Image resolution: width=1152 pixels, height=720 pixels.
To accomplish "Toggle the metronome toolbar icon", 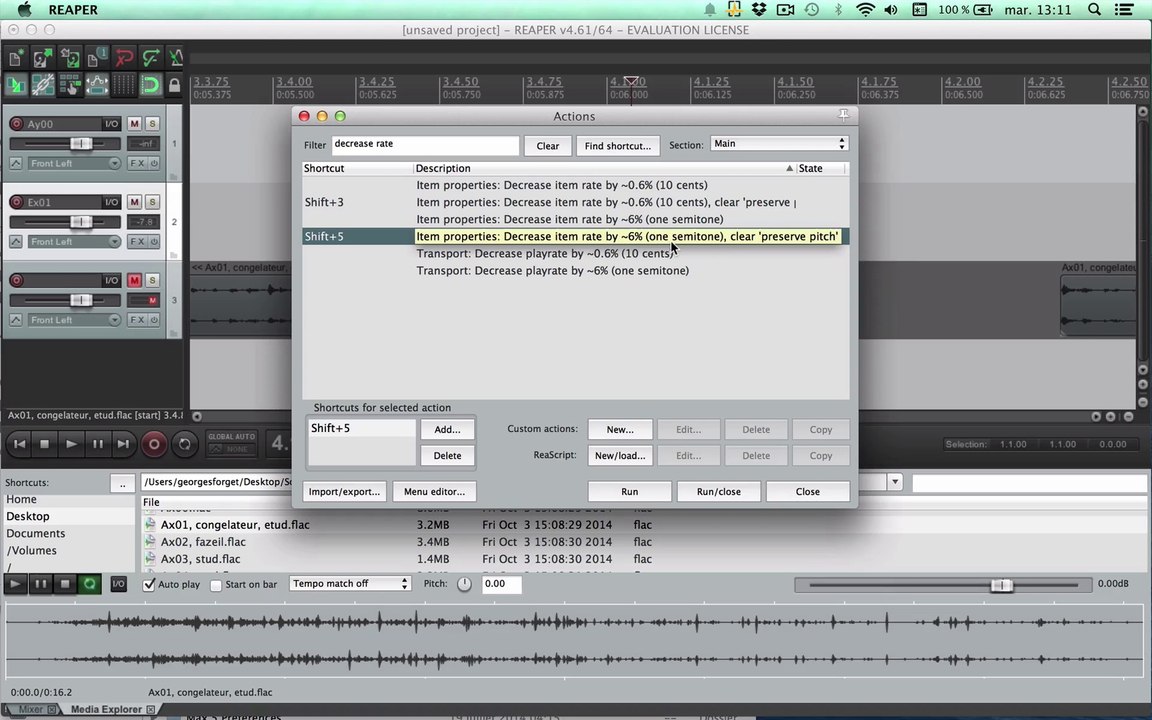I will point(176,57).
